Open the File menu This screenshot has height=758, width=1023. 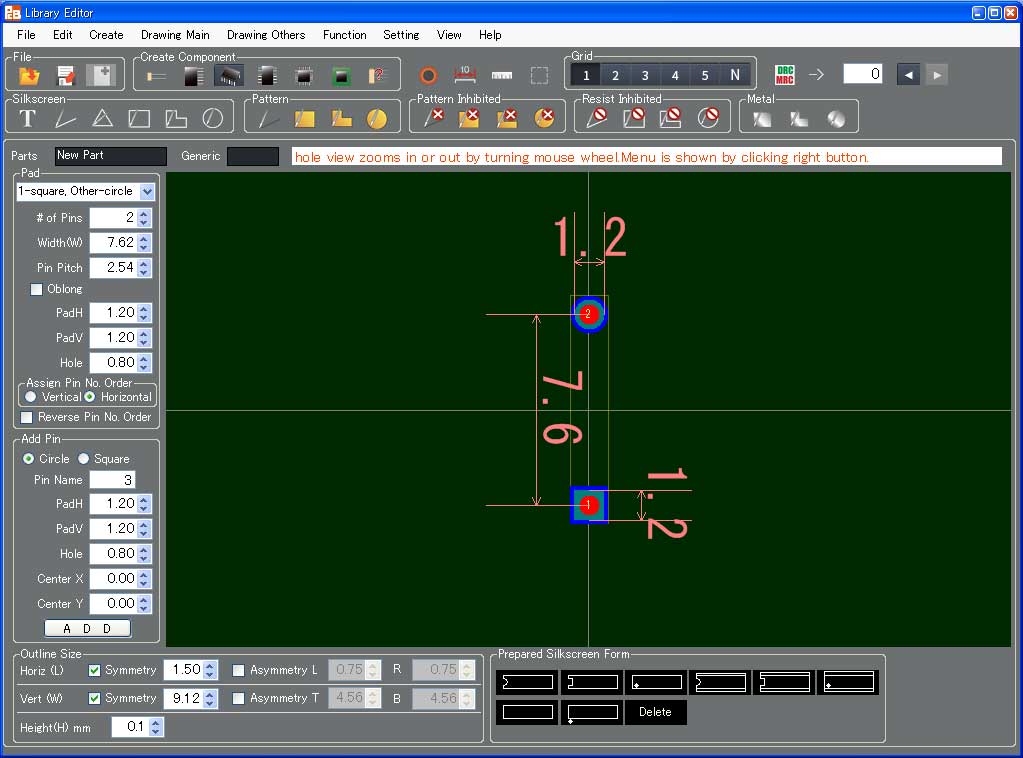(26, 35)
